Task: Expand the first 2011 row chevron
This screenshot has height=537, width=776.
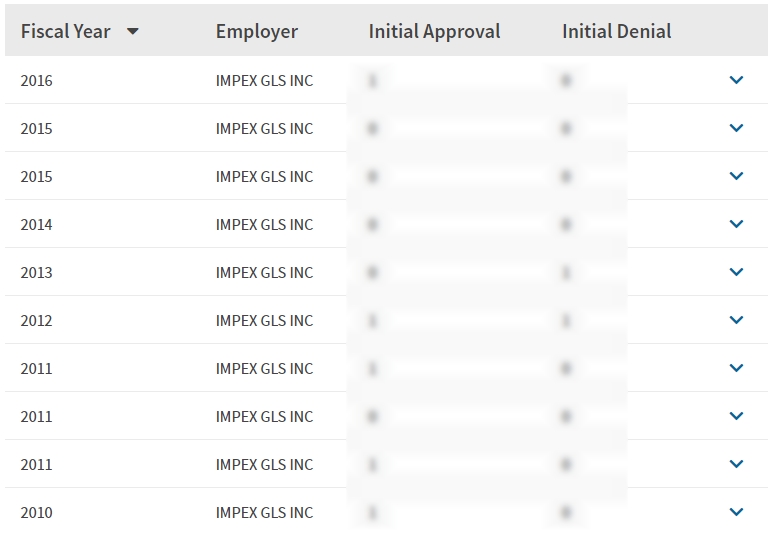Action: point(737,368)
